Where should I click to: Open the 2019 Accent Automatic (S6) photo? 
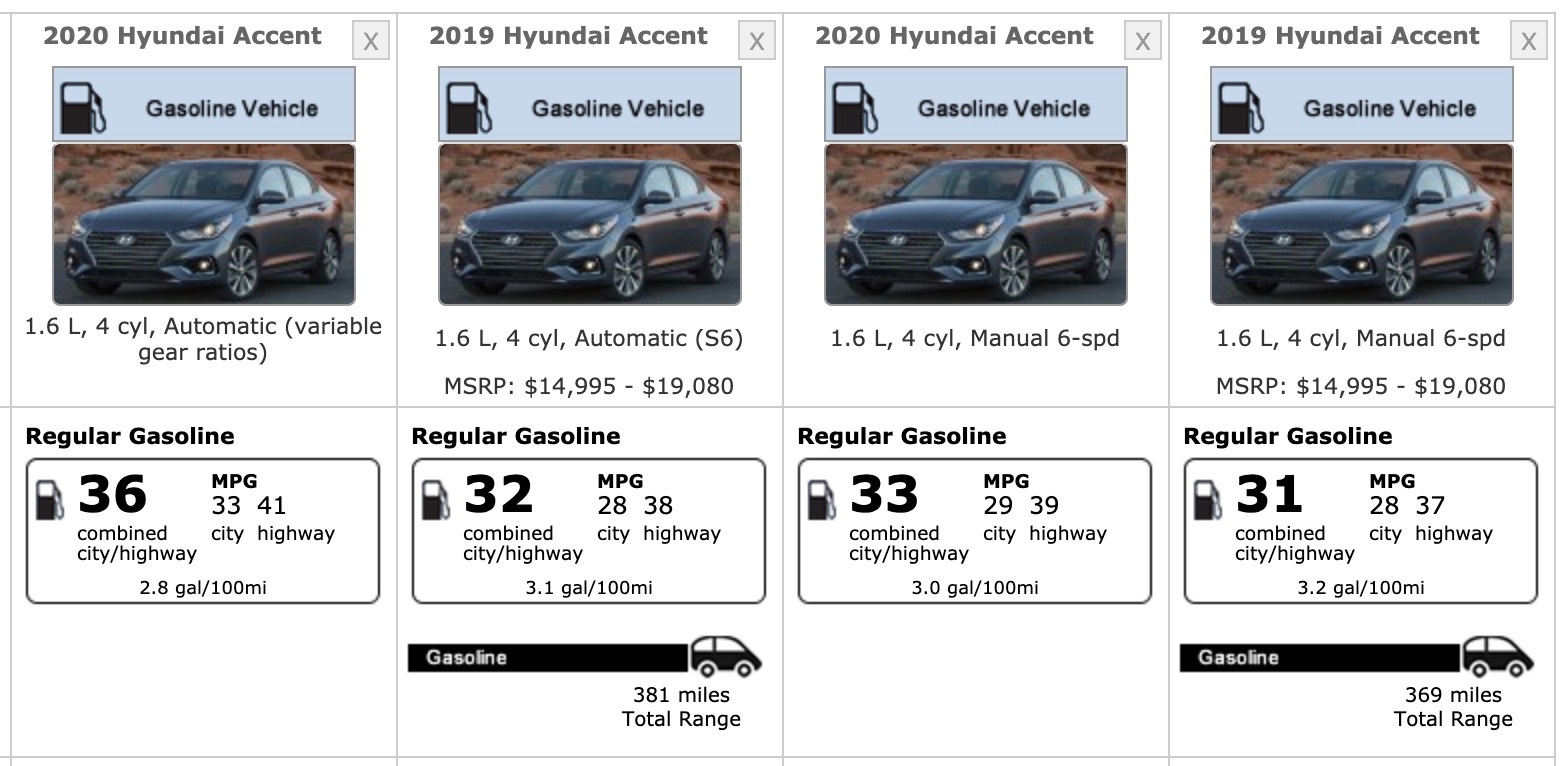pyautogui.click(x=590, y=224)
